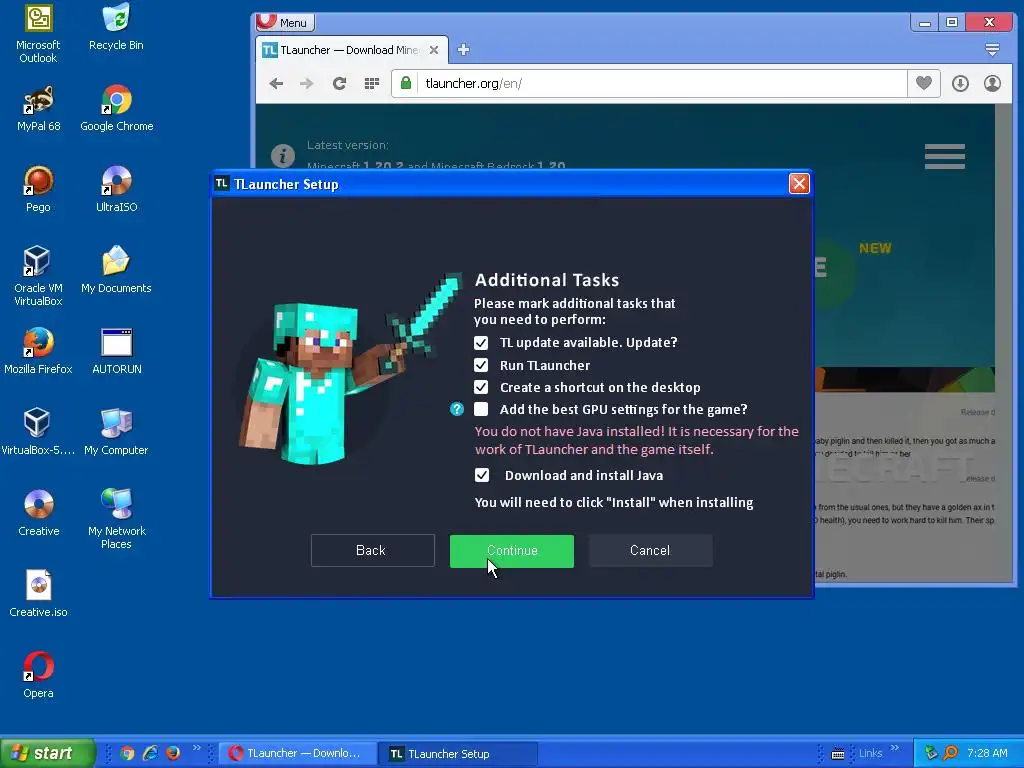Open webpage hamburger menu

(x=944, y=156)
